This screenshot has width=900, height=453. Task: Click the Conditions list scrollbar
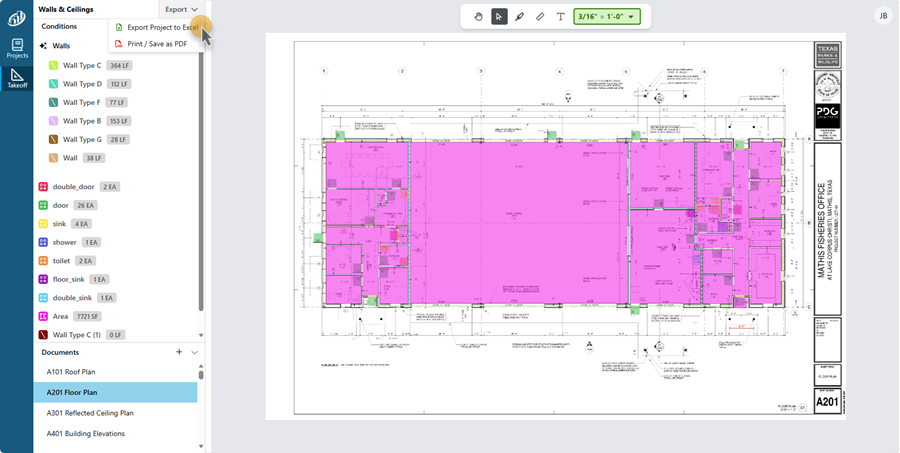(x=201, y=181)
